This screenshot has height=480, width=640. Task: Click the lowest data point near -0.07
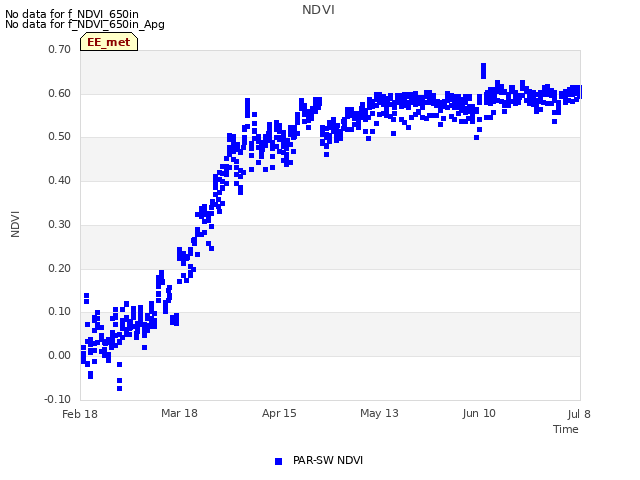(x=119, y=388)
